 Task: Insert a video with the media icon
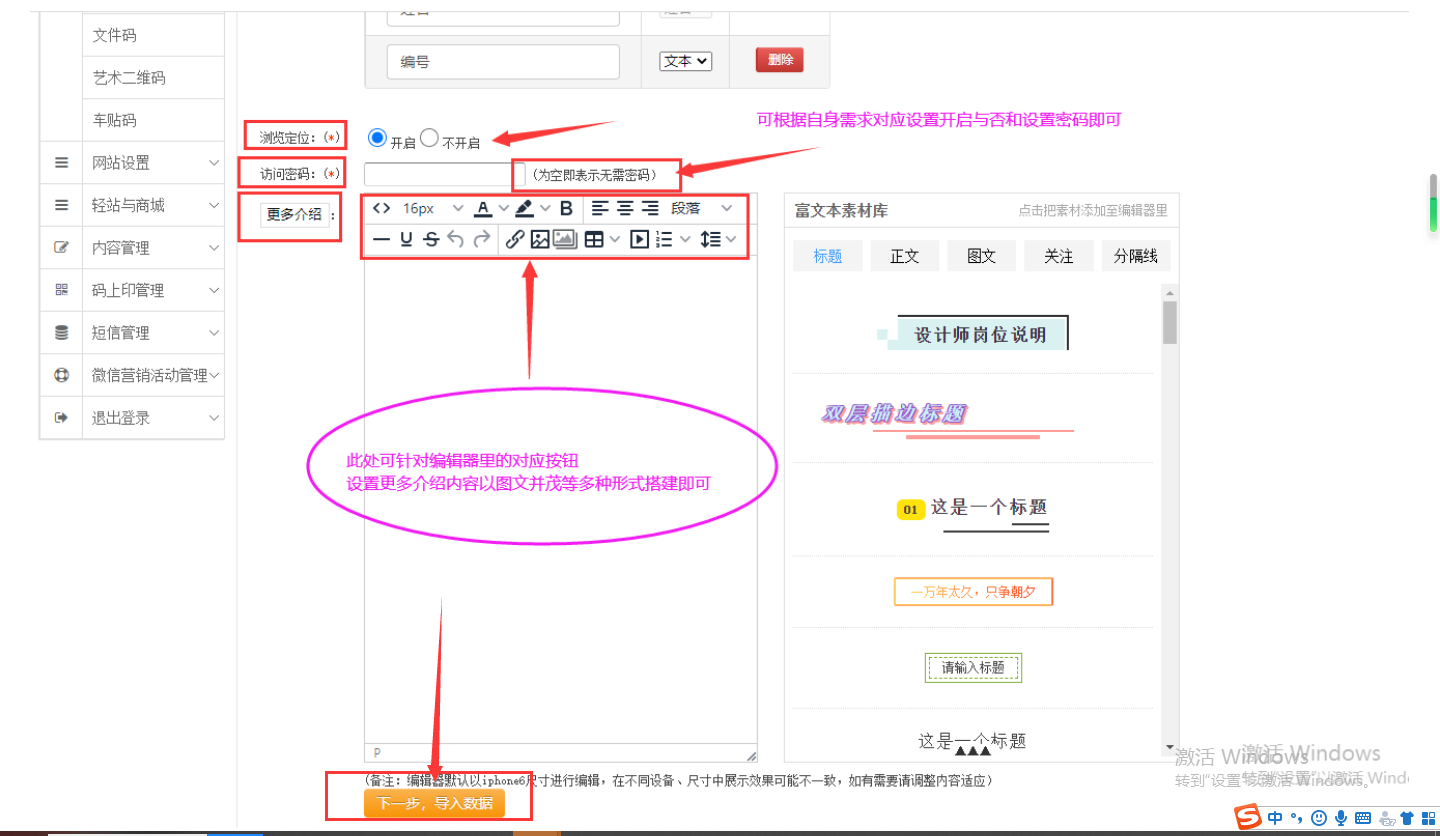click(x=639, y=239)
